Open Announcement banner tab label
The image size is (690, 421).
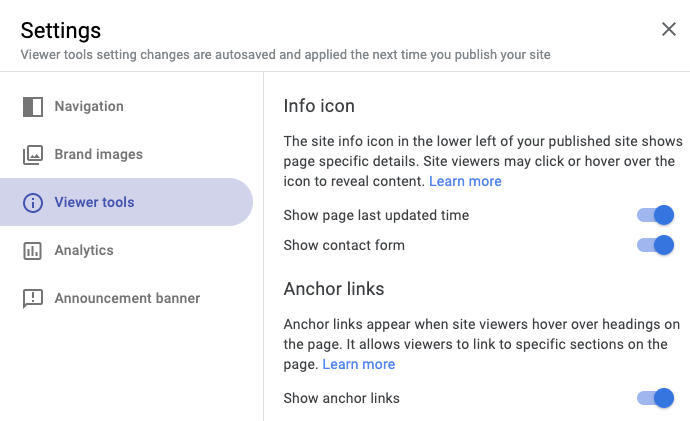(127, 299)
